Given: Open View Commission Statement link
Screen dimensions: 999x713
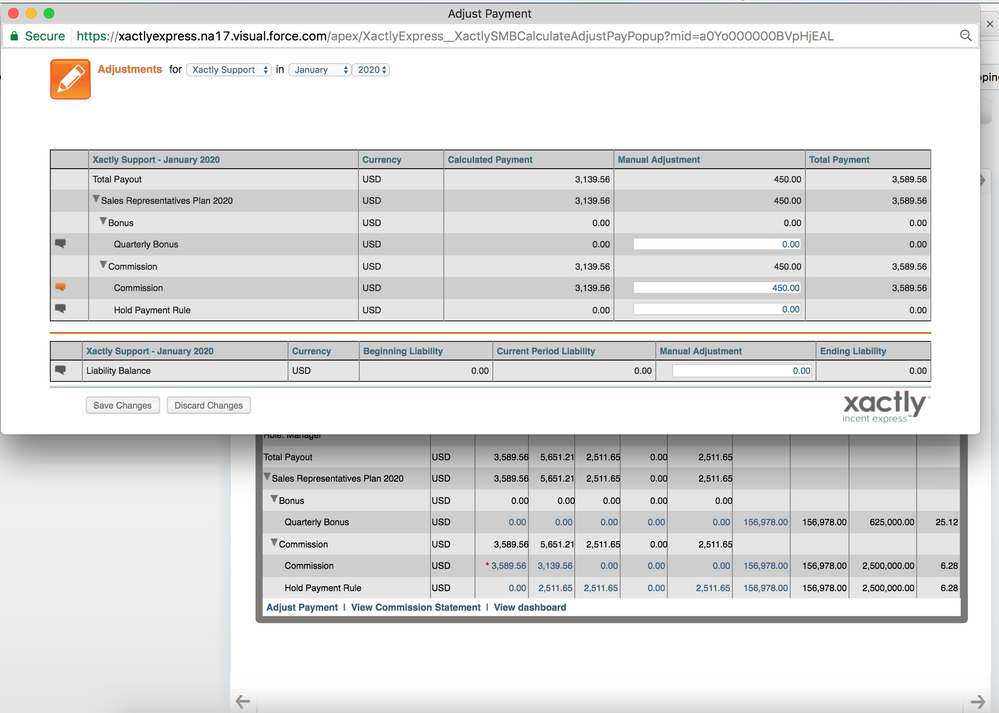Looking at the screenshot, I should pyautogui.click(x=415, y=607).
